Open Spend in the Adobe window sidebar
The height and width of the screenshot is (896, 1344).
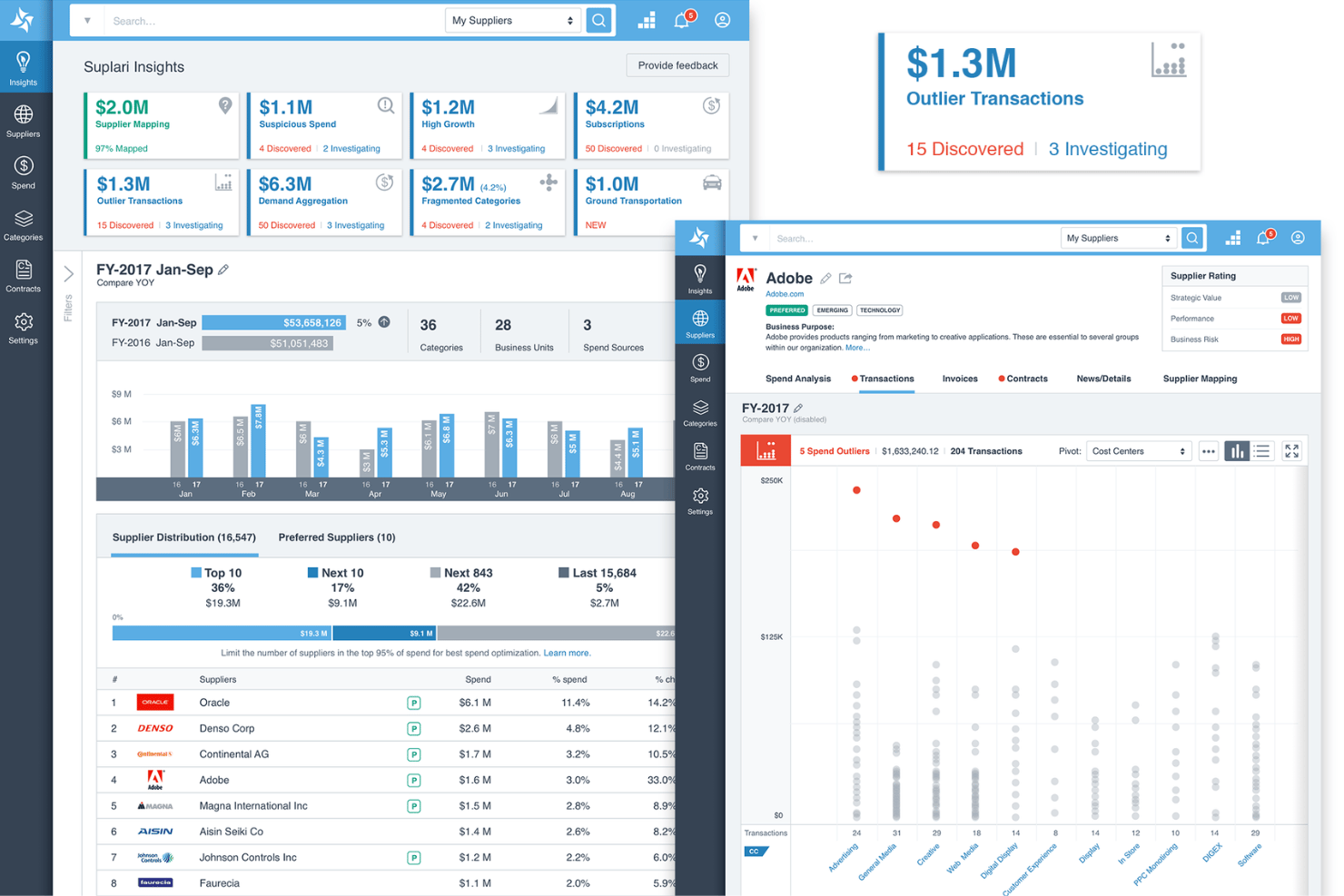[x=700, y=368]
